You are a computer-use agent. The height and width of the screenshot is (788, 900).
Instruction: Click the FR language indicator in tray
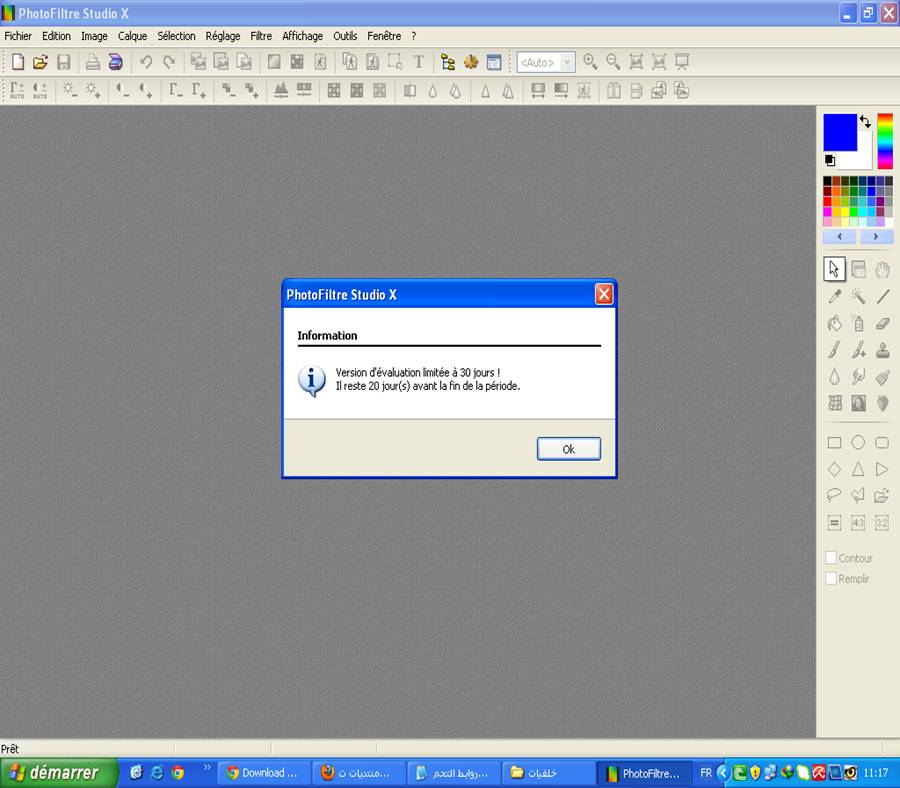click(706, 773)
